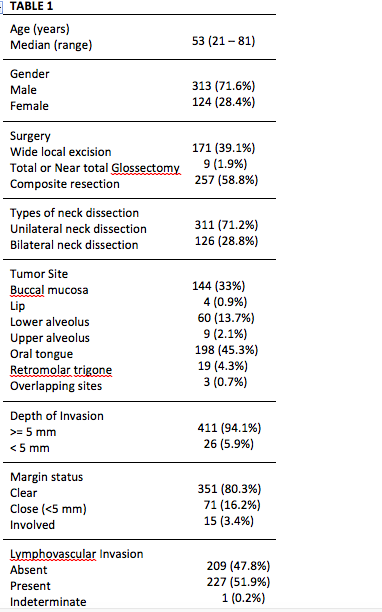
Task: Click the Oral tongue value 198 (45.3%)
Action: pyautogui.click(x=226, y=350)
